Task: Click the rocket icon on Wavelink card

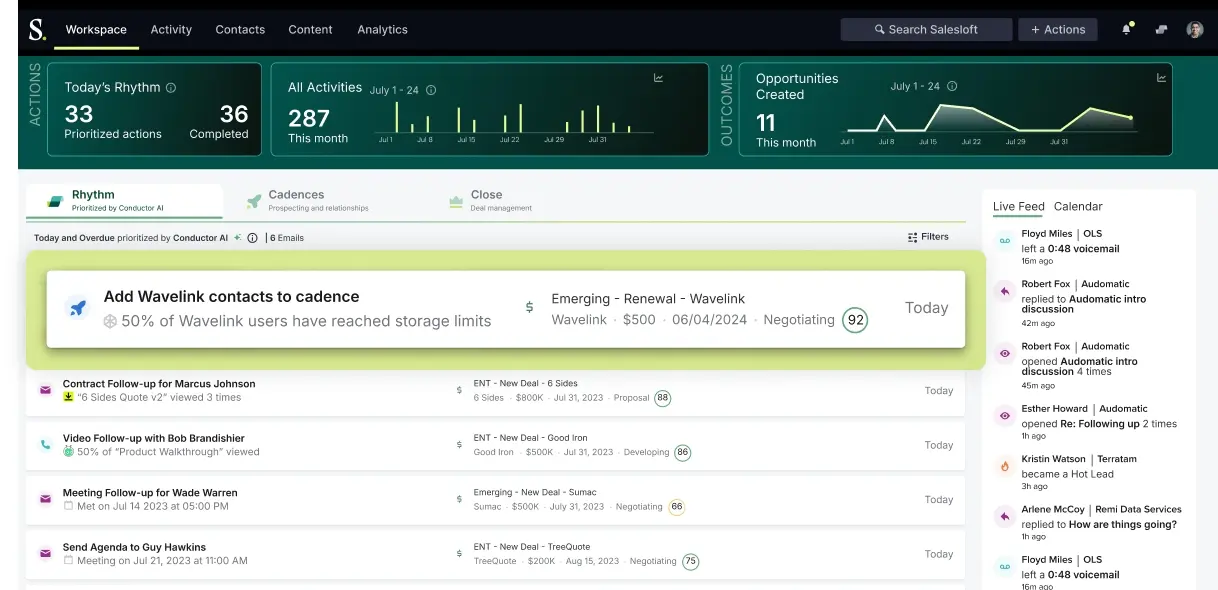Action: coord(78,308)
